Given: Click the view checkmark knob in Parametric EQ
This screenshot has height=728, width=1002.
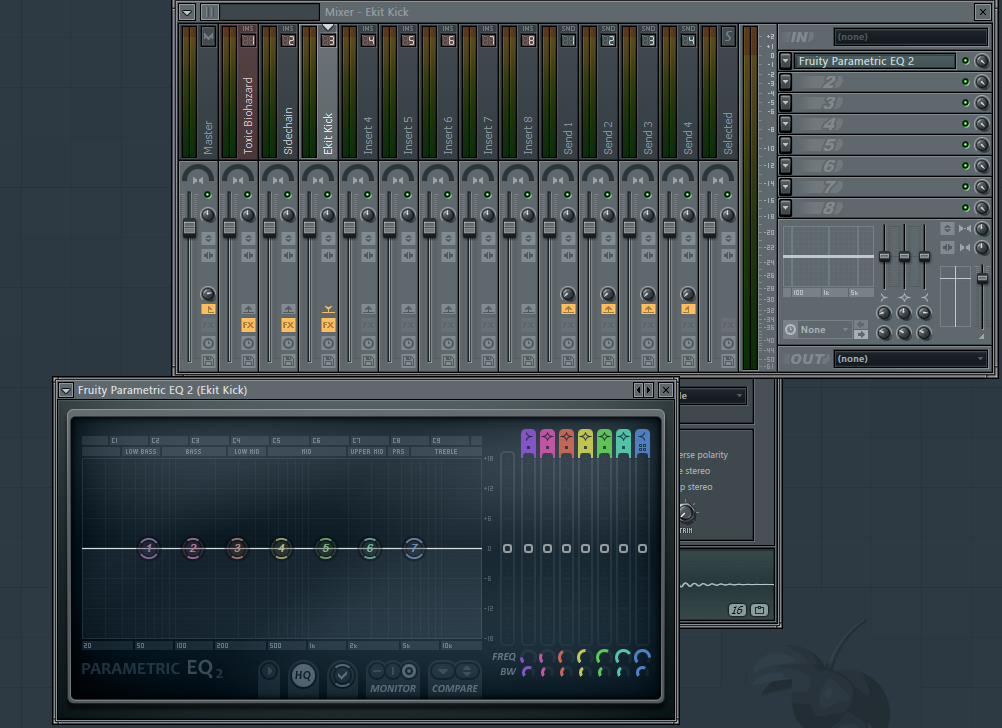Looking at the screenshot, I should coord(343,675).
